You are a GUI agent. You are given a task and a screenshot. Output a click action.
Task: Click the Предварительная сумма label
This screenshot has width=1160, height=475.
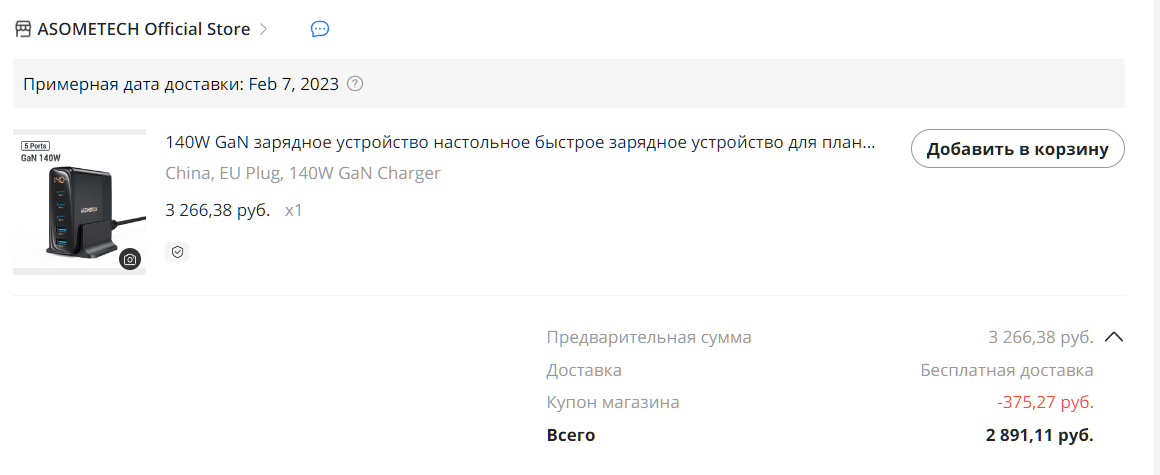coord(649,337)
